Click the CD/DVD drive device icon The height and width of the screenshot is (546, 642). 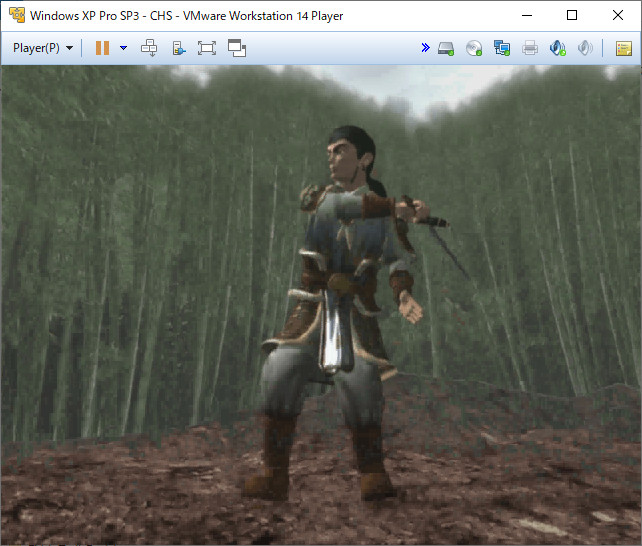tap(474, 48)
